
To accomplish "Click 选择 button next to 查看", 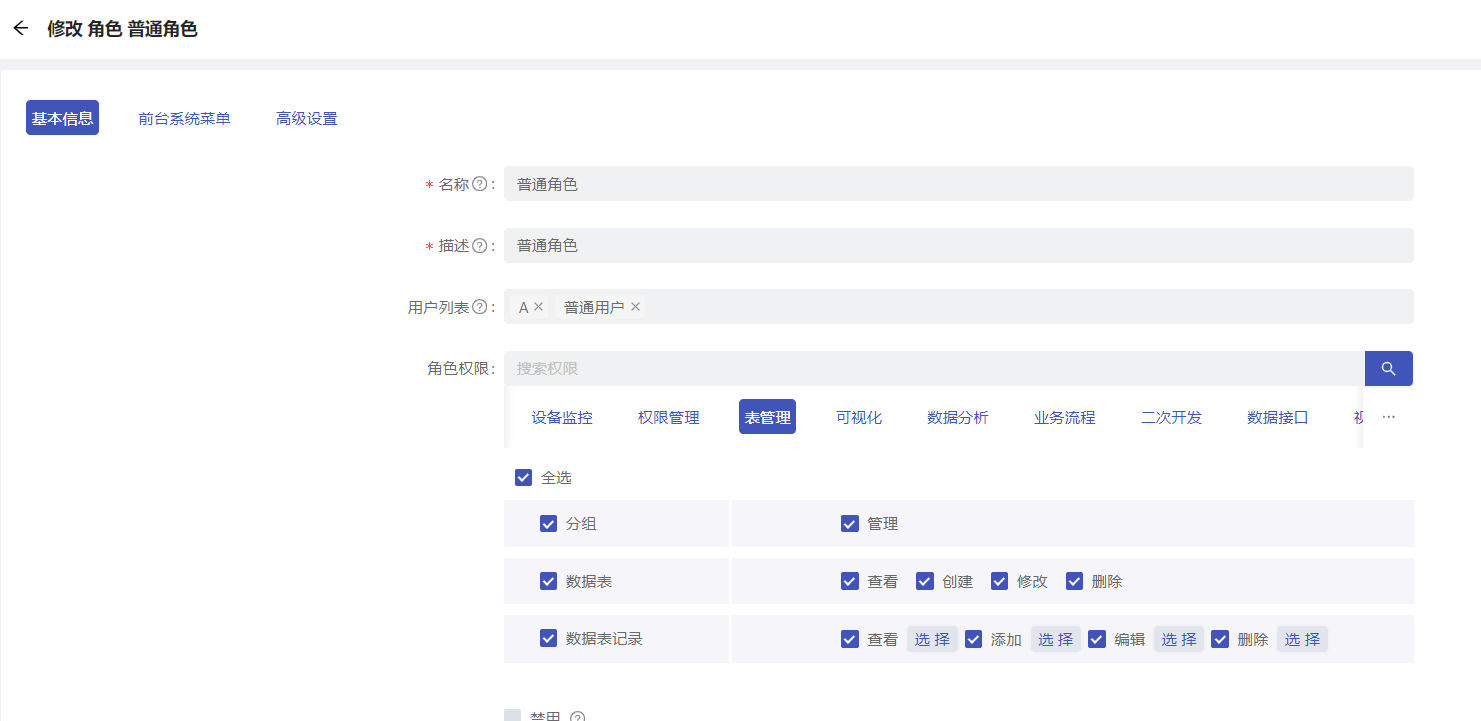I will [x=932, y=639].
